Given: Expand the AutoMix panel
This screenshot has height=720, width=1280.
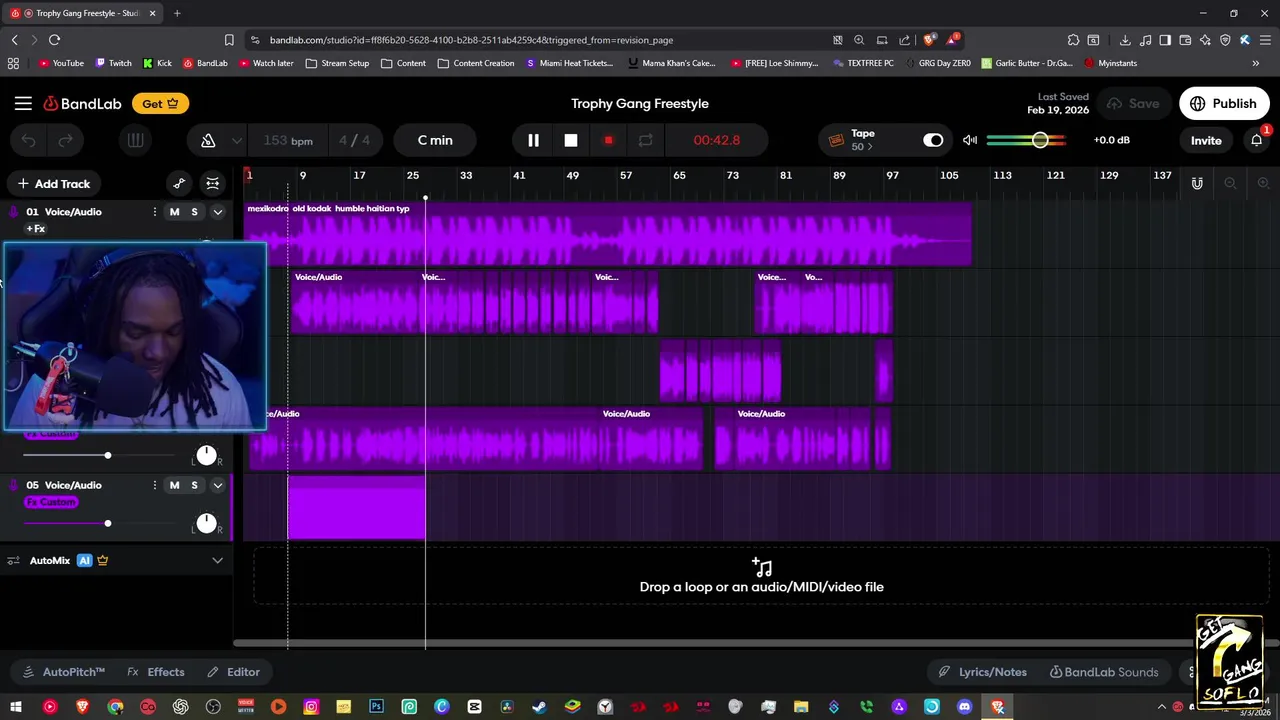Looking at the screenshot, I should (x=217, y=561).
